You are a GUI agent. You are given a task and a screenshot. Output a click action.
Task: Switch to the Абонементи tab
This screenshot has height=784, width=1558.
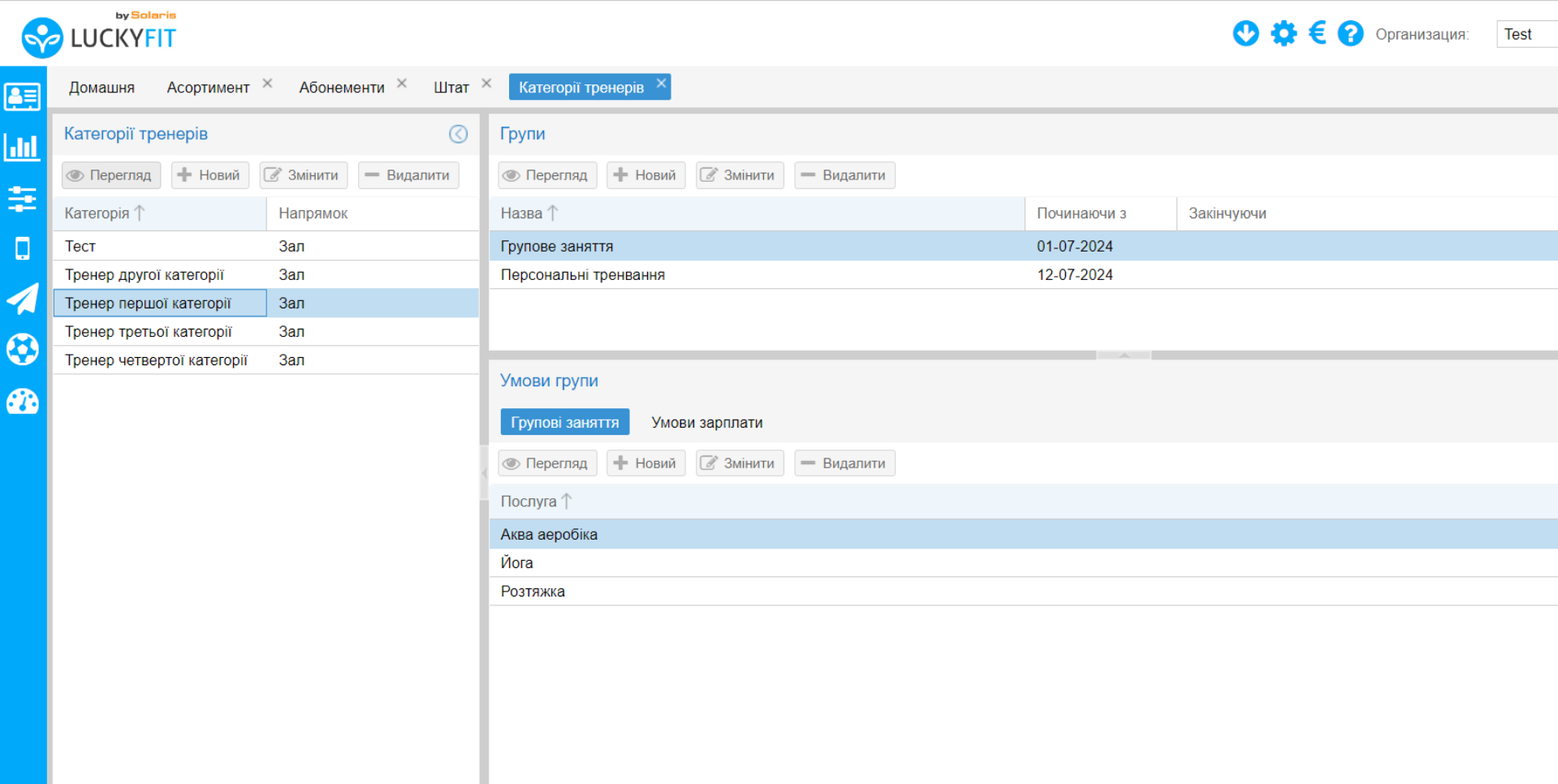pos(342,87)
